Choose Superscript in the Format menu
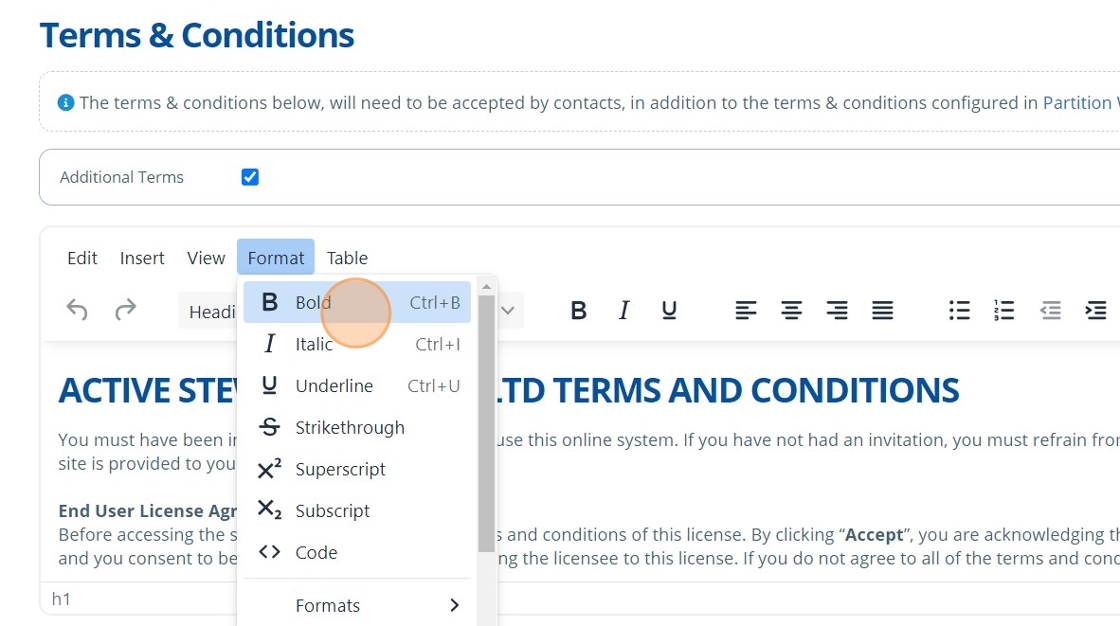 [x=340, y=469]
